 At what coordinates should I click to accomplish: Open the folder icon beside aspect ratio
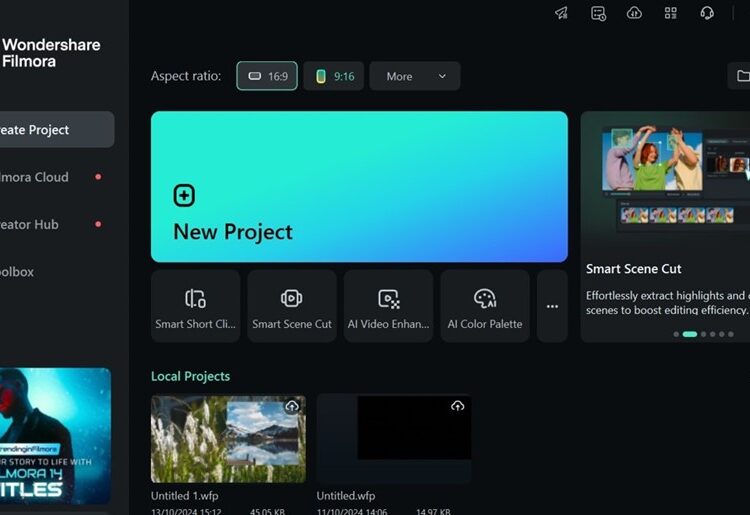[x=742, y=76]
